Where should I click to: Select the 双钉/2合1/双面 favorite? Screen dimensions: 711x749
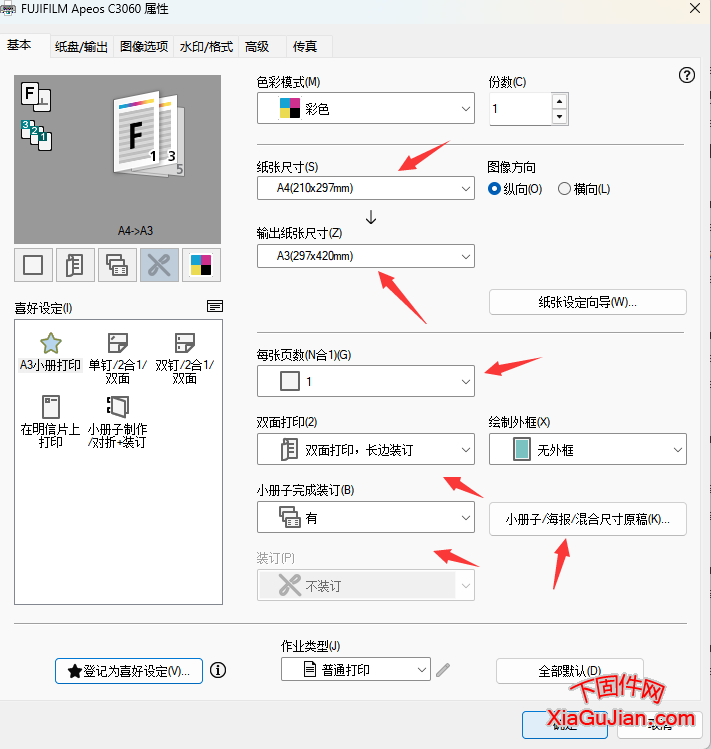click(184, 358)
